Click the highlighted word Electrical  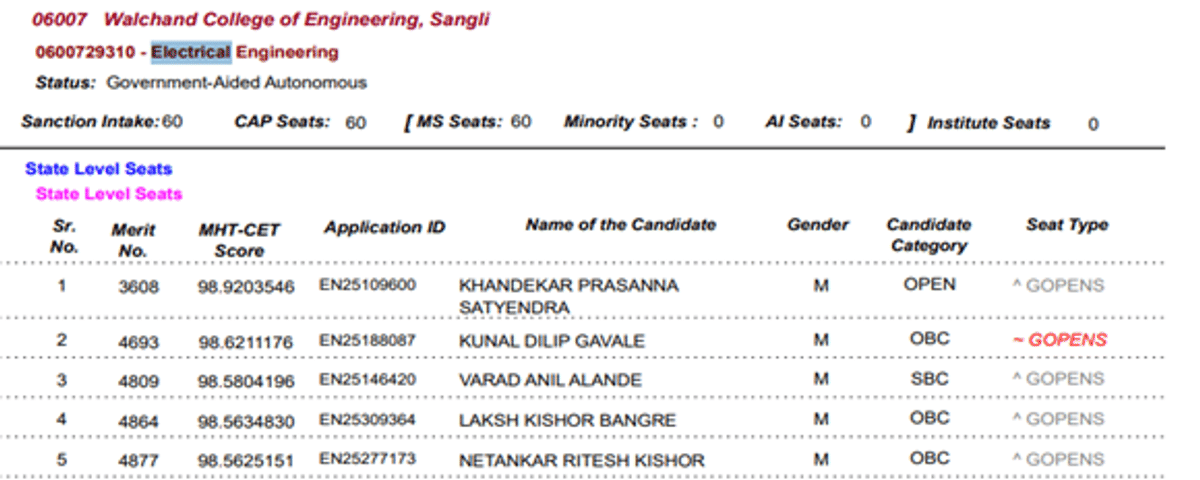[x=191, y=52]
